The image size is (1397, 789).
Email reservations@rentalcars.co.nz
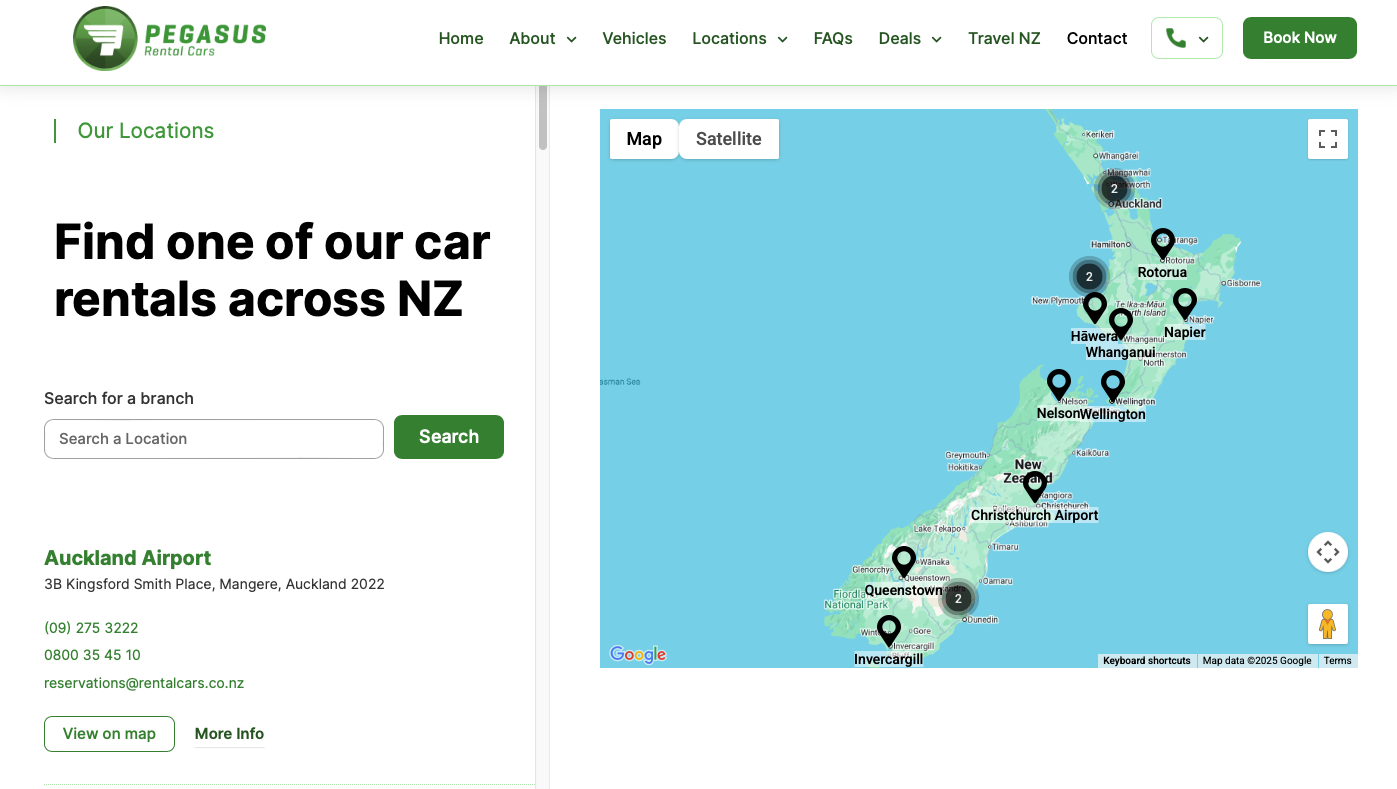coord(144,683)
